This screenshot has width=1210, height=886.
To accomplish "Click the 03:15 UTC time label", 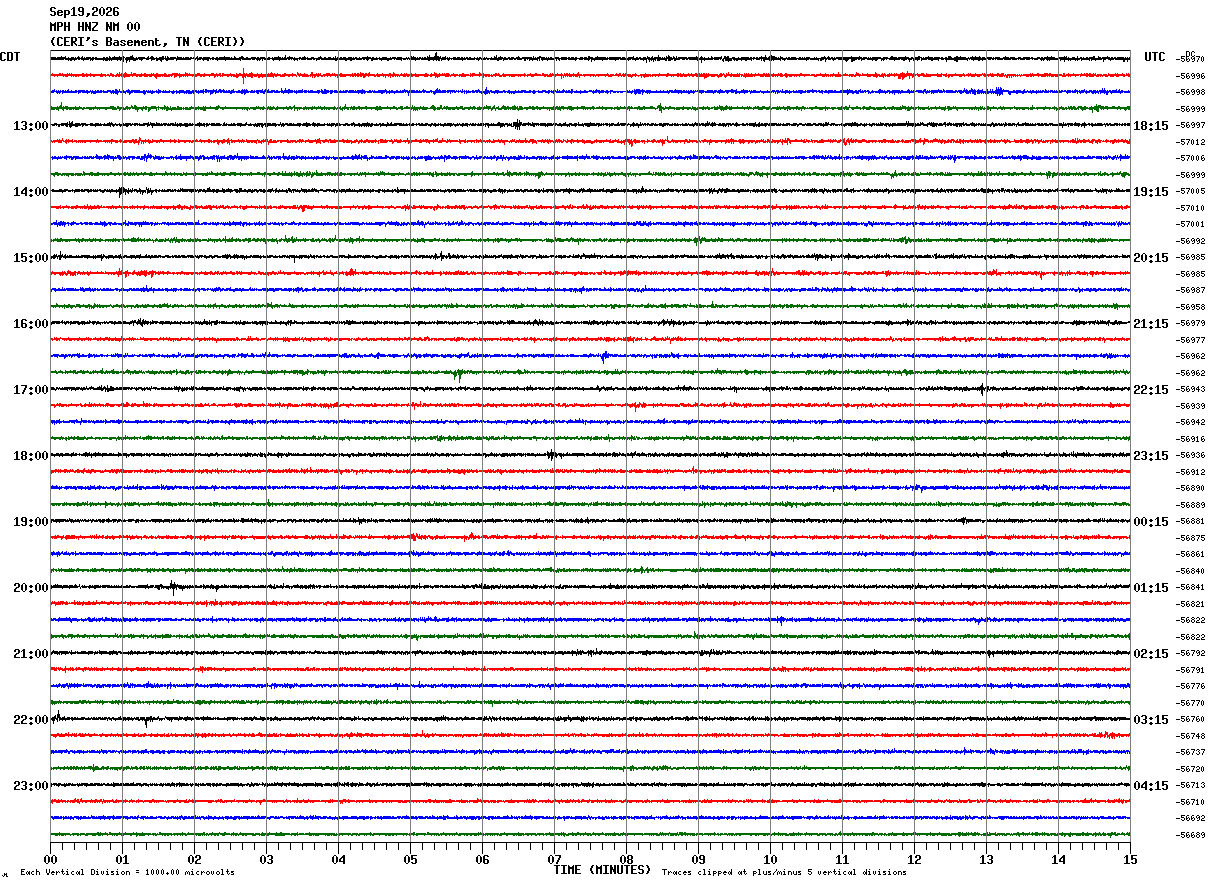I will (1151, 720).
